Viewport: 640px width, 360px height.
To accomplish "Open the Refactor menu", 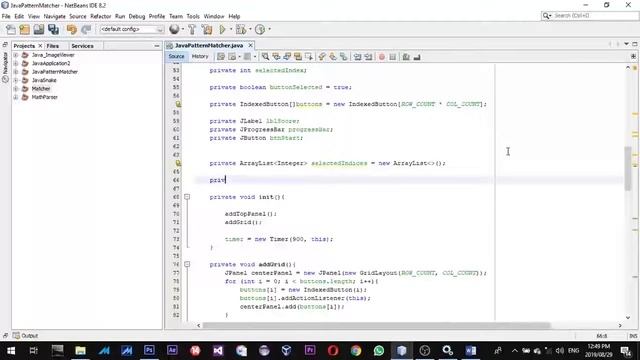I will pyautogui.click(x=100, y=16).
